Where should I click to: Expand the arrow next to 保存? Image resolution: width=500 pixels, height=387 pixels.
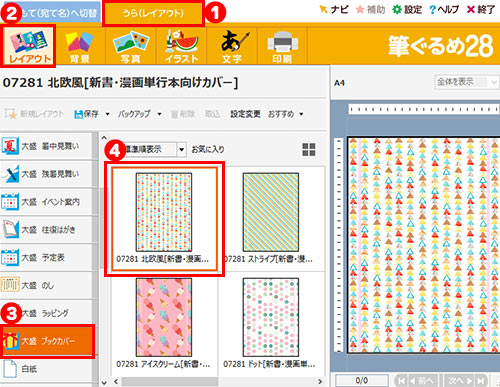107,114
